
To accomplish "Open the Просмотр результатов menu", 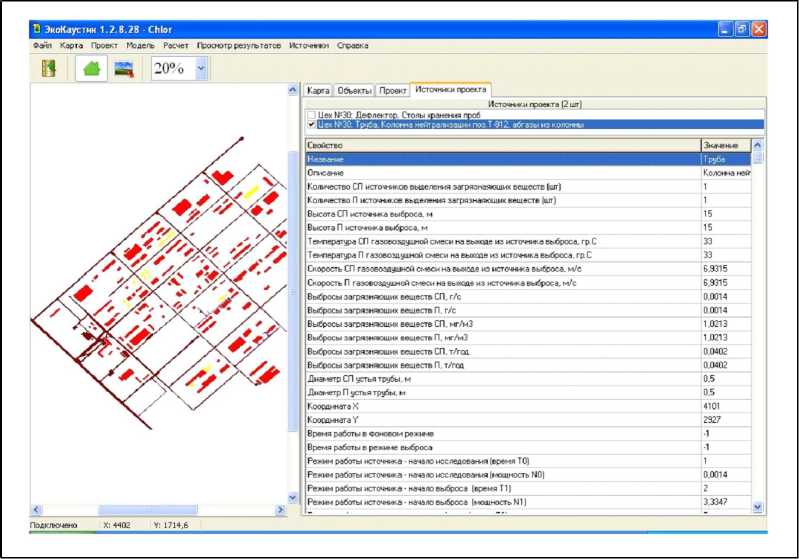I will click(x=238, y=45).
